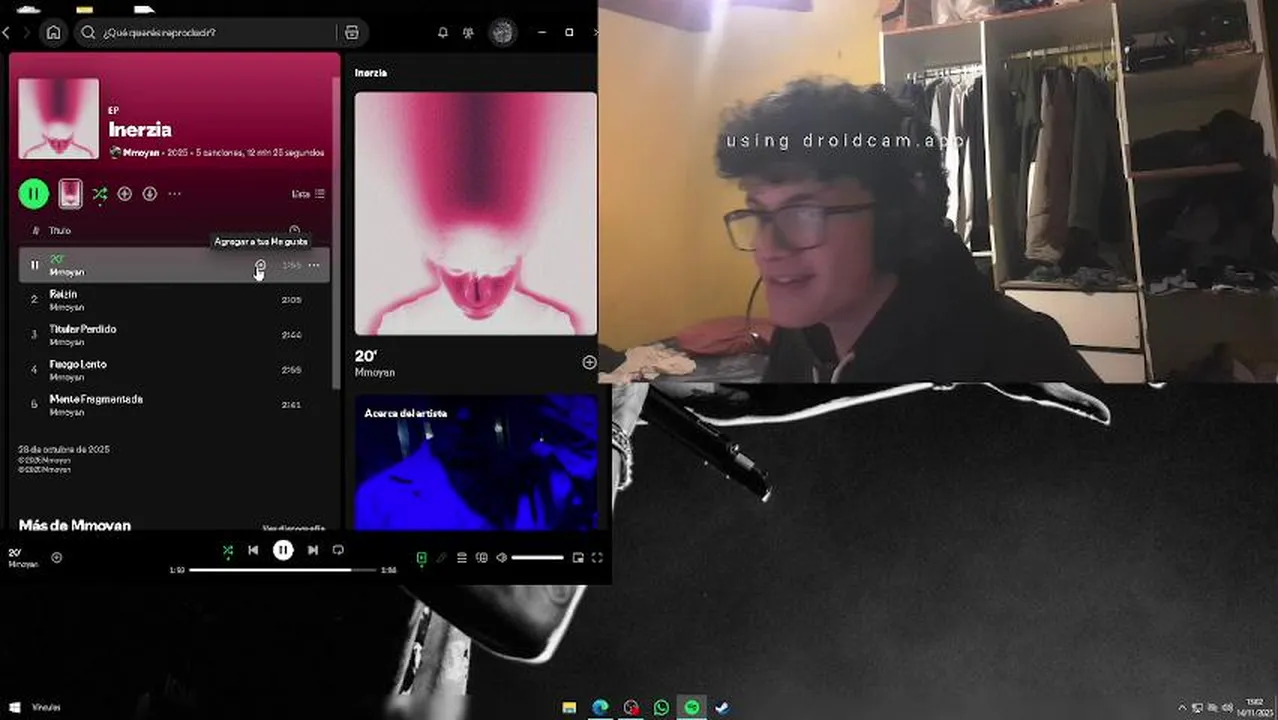The width and height of the screenshot is (1278, 720).
Task: Open the Browse icon inside the search bar
Action: tap(351, 32)
